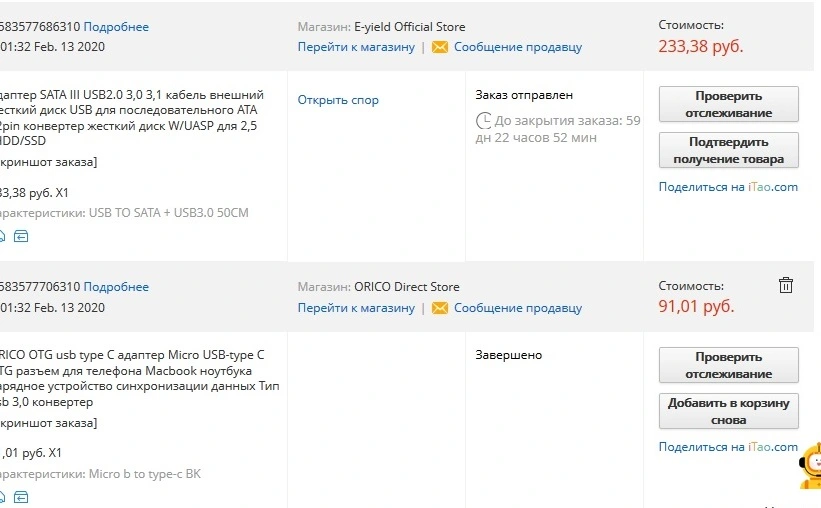Image resolution: width=821 pixels, height=508 pixels.
Task: Go to ORICO Direct Store shop page
Action: [356, 308]
